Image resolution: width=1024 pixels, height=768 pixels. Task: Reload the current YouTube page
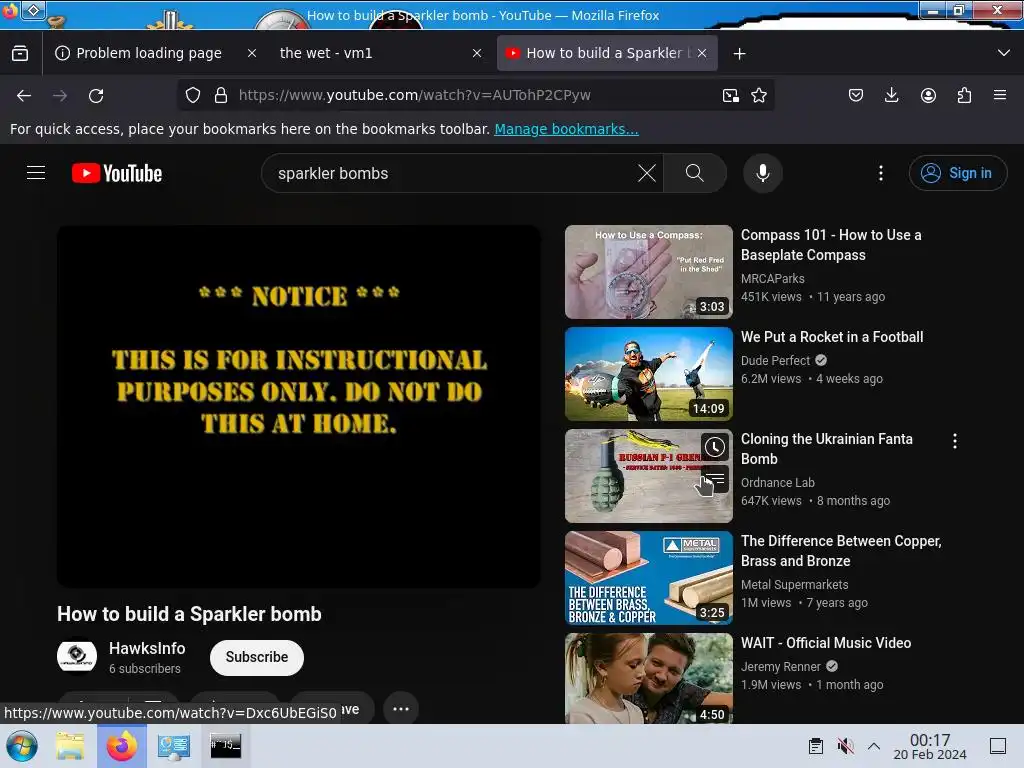tap(96, 96)
